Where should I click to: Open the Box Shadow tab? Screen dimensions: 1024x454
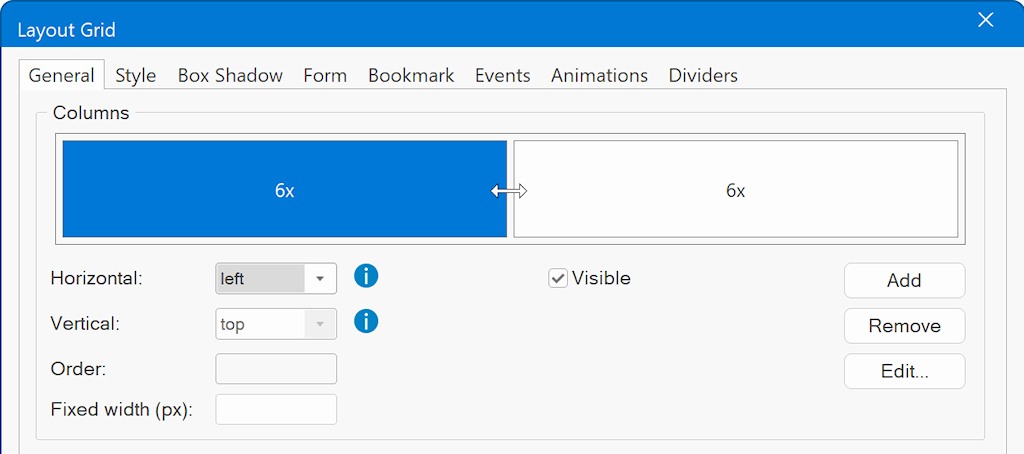[x=230, y=76]
